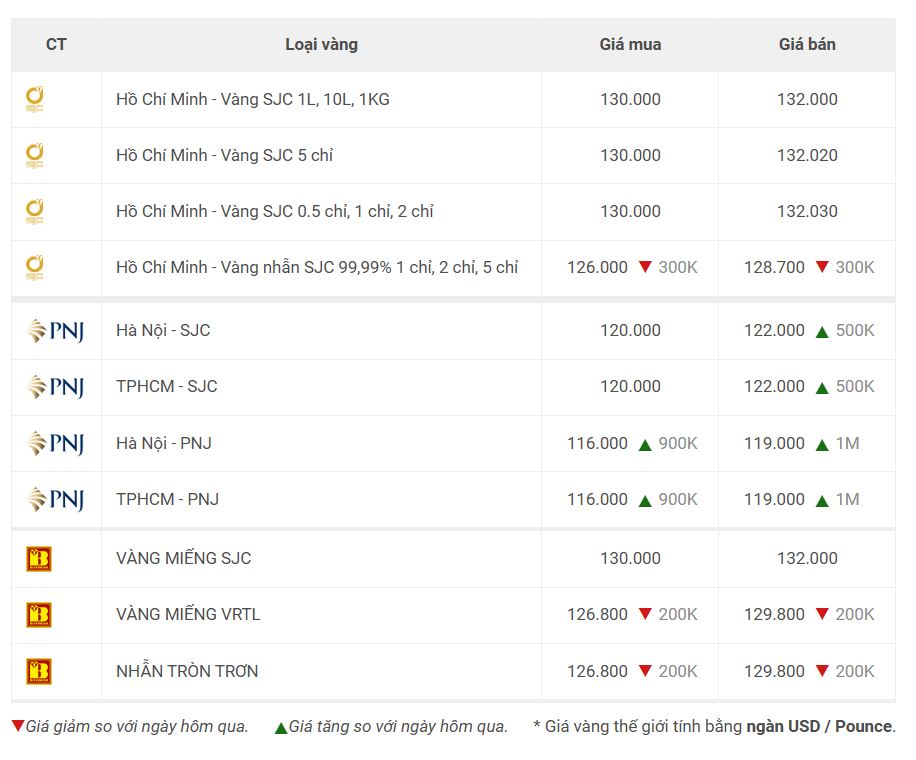Click the CT column header
Viewport: 916px width, 760px height.
pyautogui.click(x=56, y=44)
